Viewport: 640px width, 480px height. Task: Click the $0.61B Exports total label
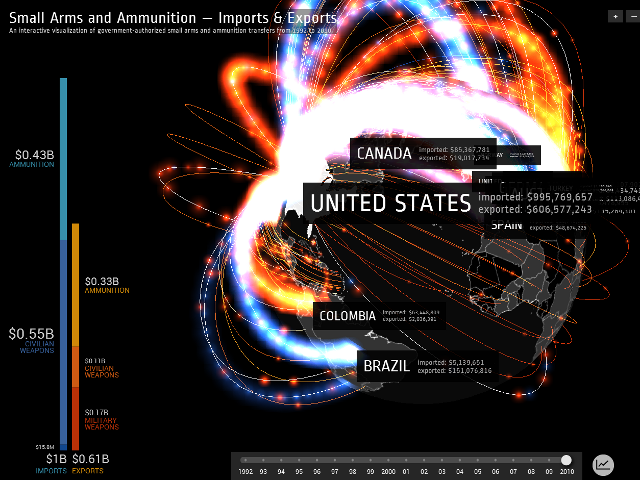(92, 462)
